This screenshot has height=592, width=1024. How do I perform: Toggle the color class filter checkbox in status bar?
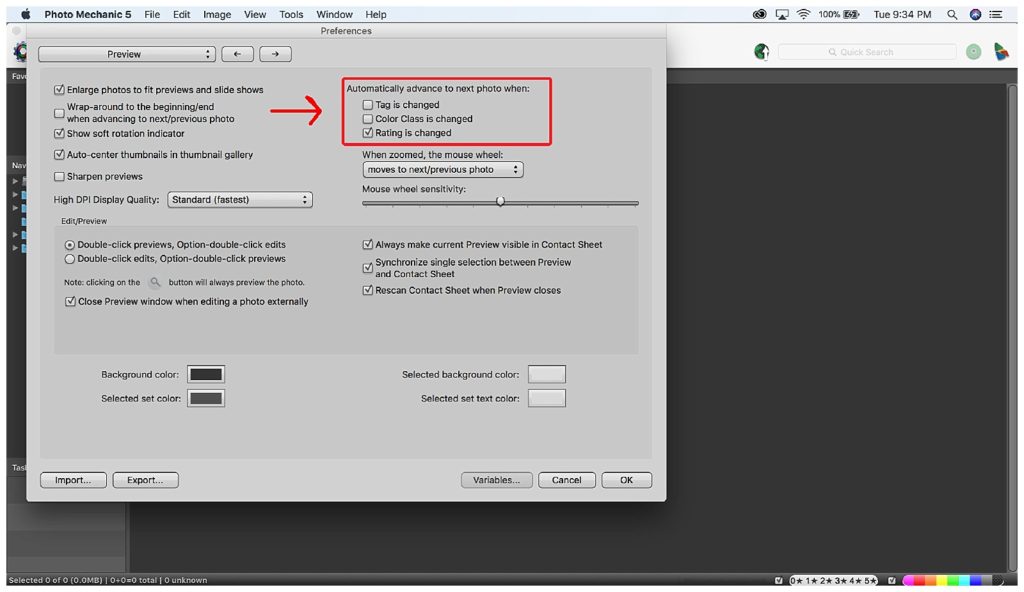[891, 580]
